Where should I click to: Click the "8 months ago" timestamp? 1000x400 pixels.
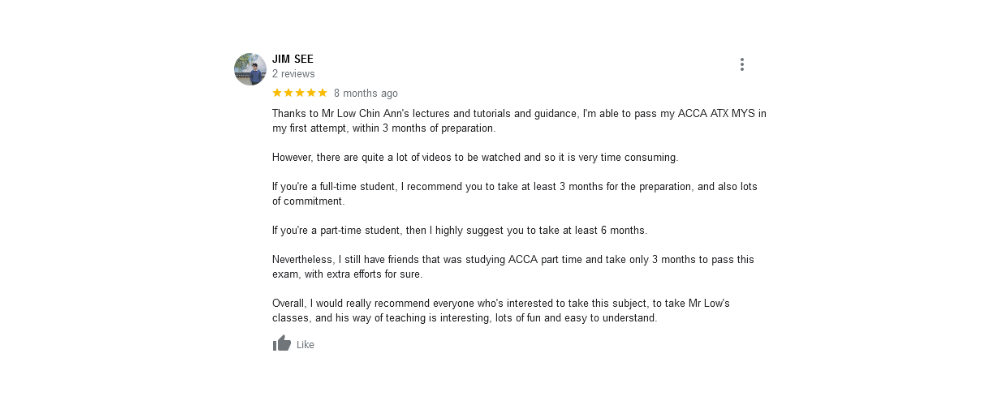365,94
